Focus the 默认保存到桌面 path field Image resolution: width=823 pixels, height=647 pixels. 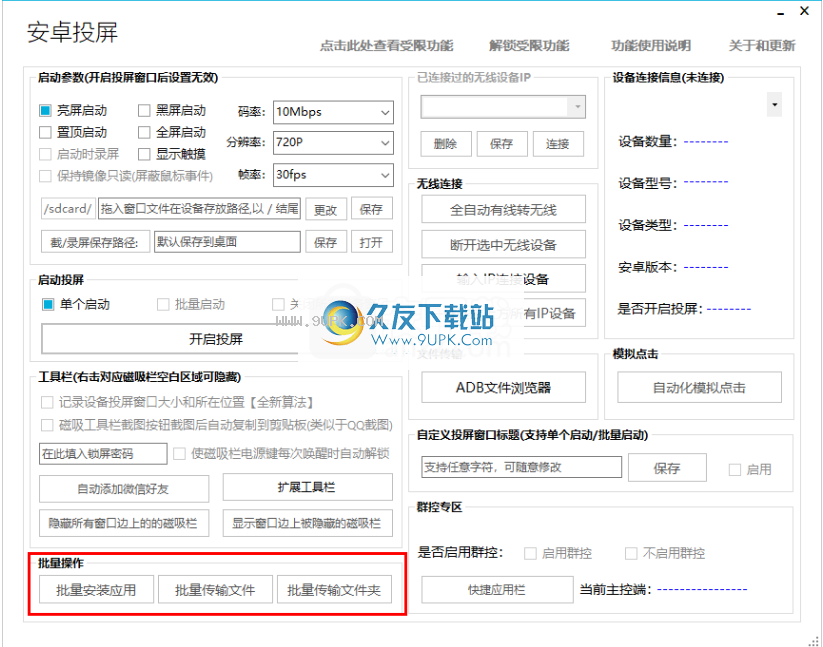227,242
